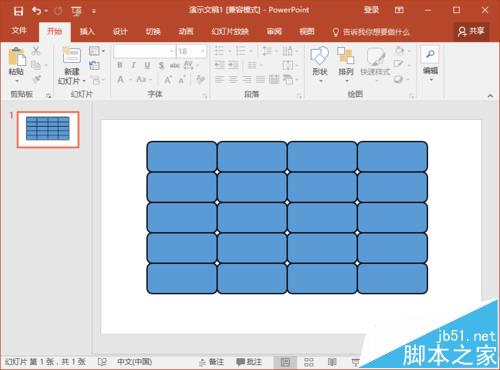Screen dimensions: 500x370
Task: Open Ribbon Display Options icon
Action: pos(399,10)
